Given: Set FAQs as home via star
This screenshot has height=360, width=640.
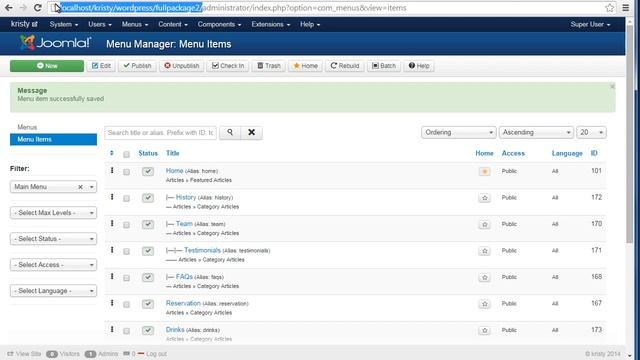Looking at the screenshot, I should pyautogui.click(x=484, y=278).
